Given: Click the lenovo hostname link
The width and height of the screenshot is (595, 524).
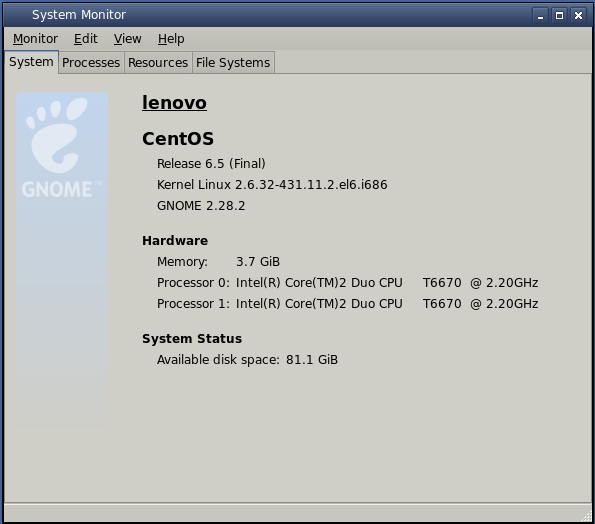Looking at the screenshot, I should coord(174,102).
